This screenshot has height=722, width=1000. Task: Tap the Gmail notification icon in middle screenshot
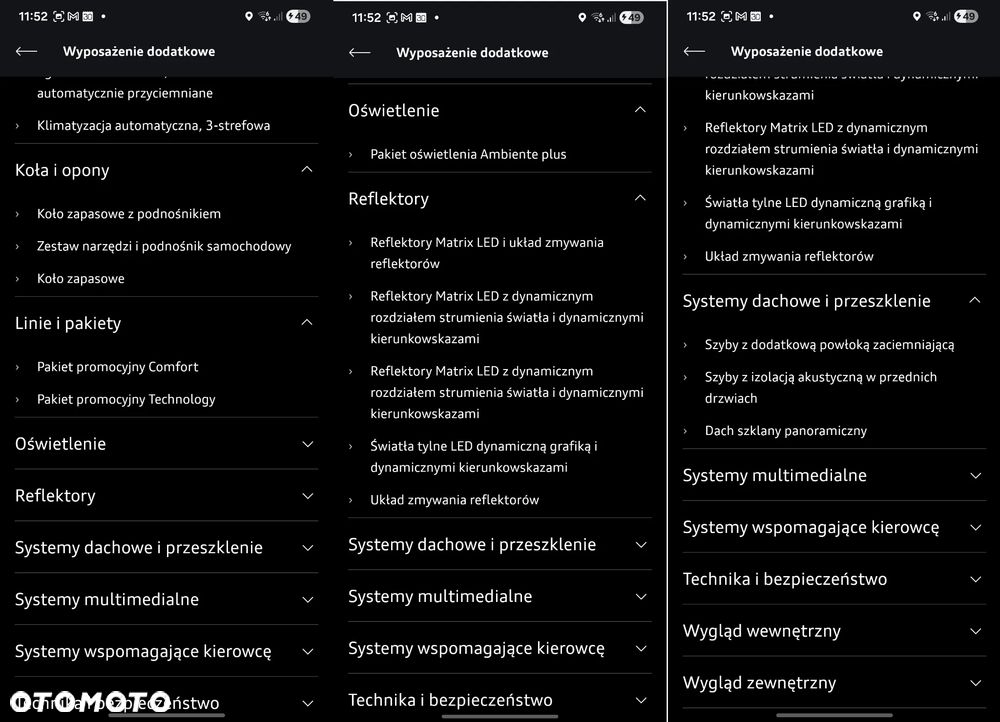406,18
